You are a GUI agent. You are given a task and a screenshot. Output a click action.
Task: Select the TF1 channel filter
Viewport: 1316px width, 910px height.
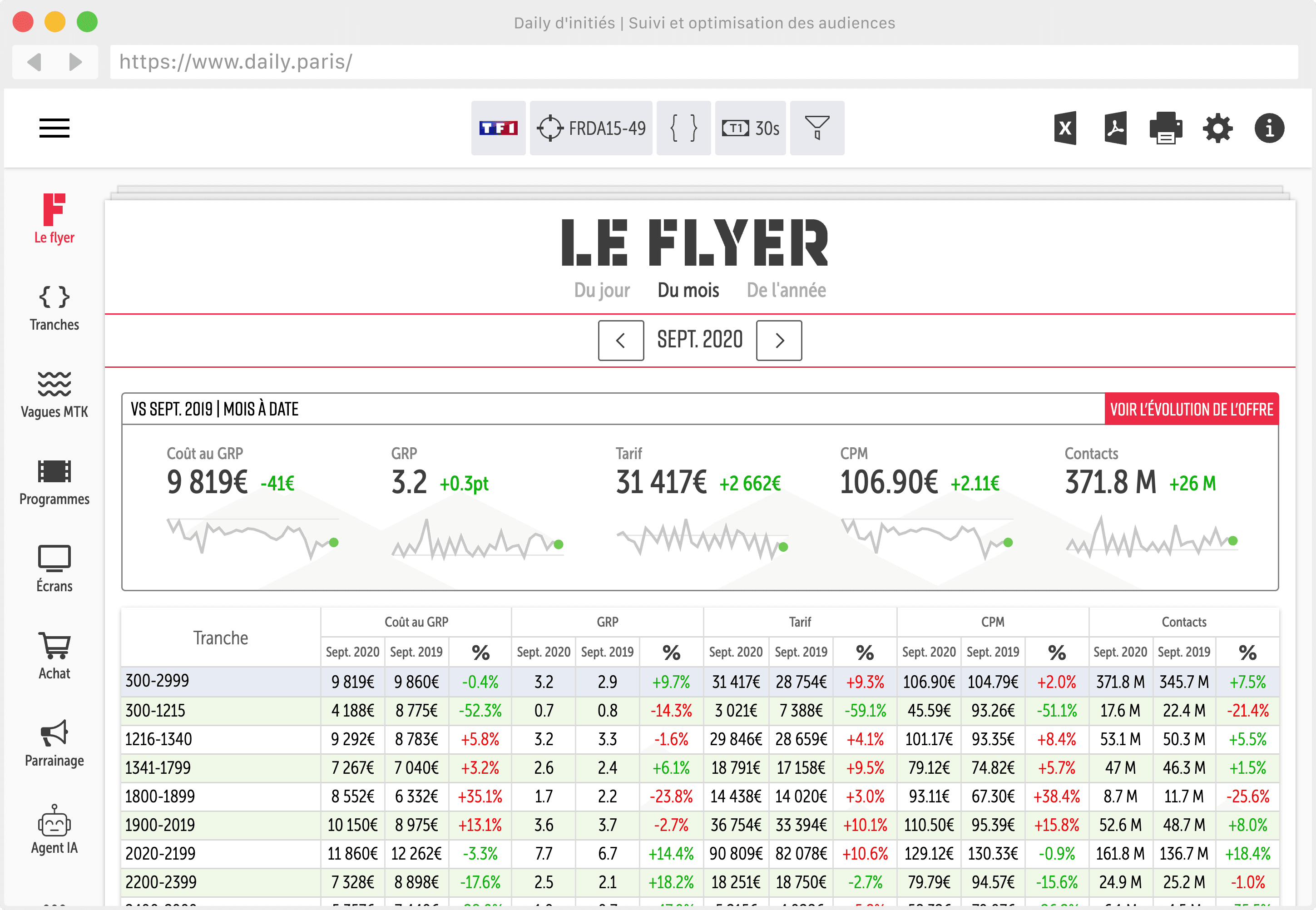click(x=498, y=129)
